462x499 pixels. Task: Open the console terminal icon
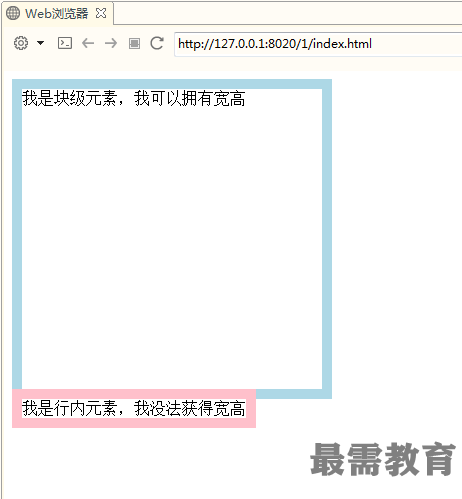(65, 43)
